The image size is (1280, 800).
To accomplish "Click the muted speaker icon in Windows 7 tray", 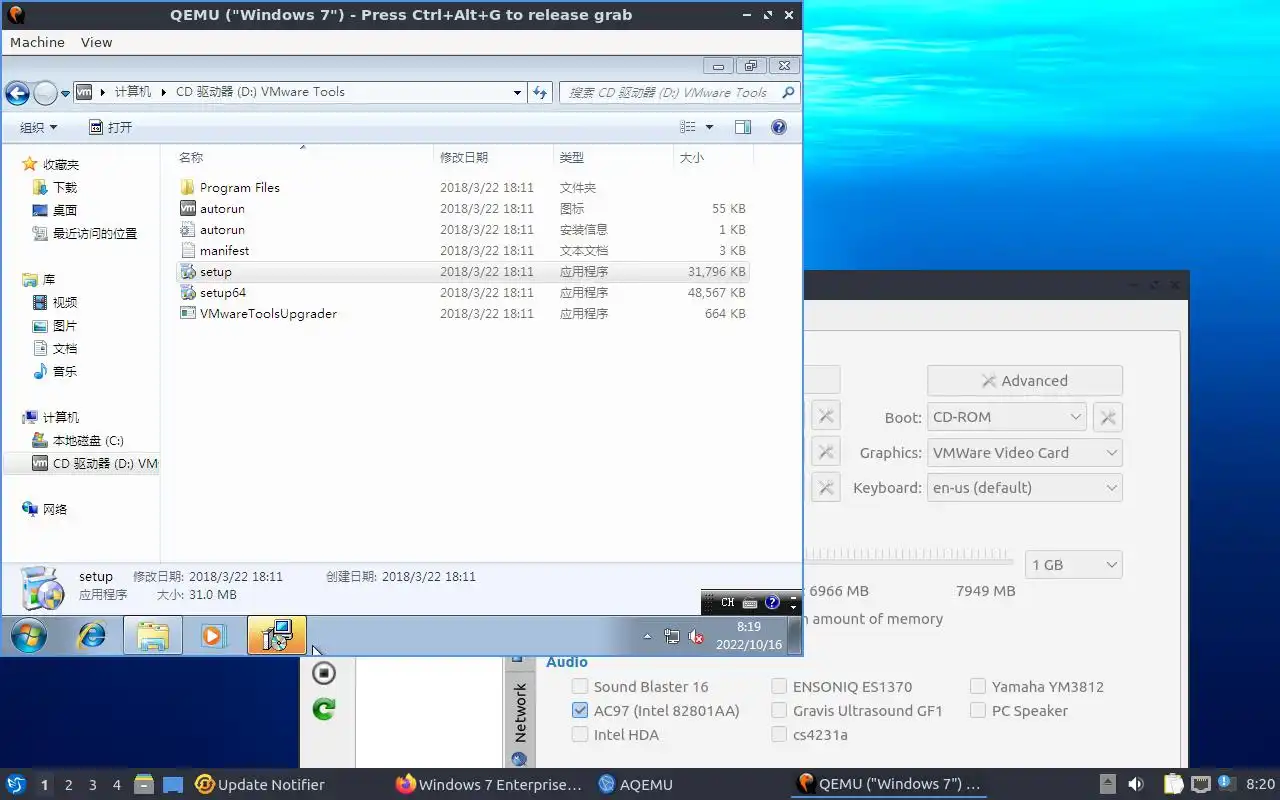I will click(697, 636).
